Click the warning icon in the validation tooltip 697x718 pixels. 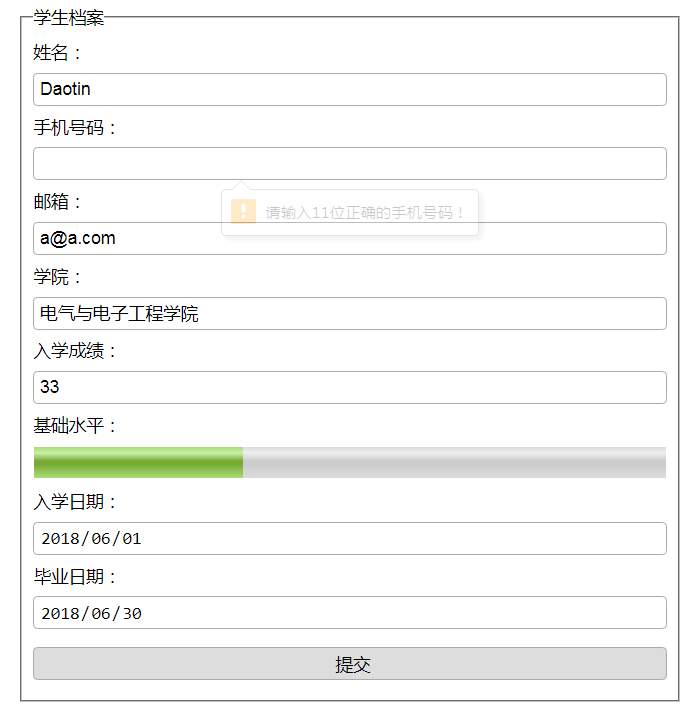click(243, 212)
